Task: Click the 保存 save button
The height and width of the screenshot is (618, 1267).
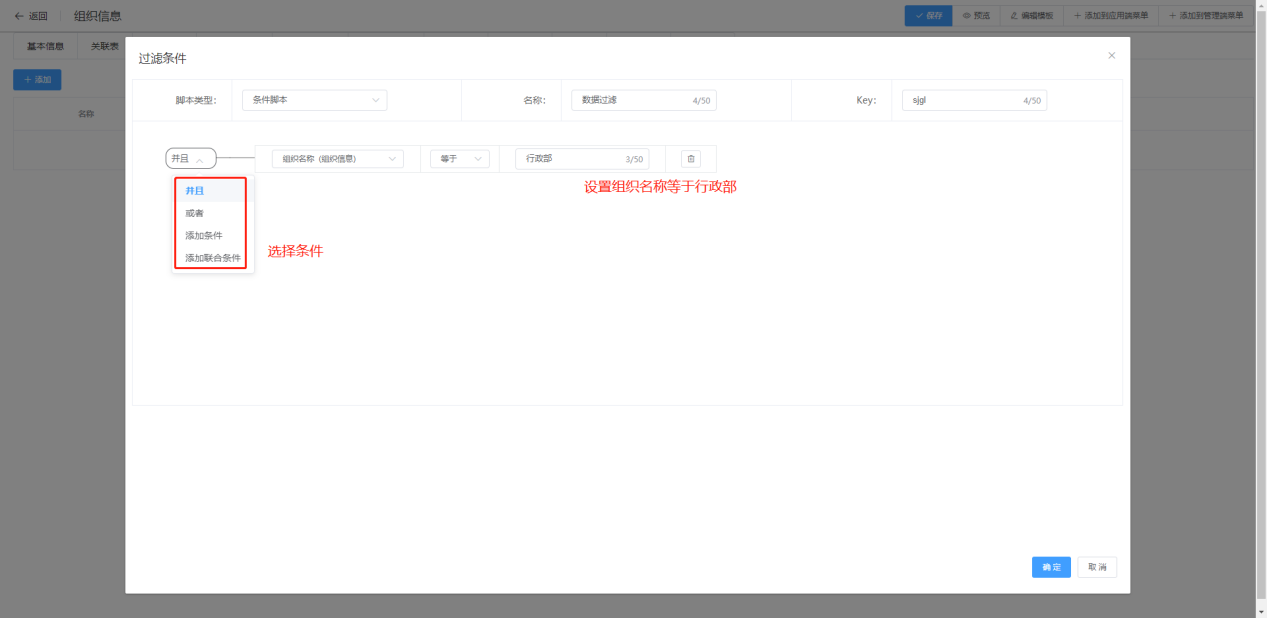Action: point(929,16)
